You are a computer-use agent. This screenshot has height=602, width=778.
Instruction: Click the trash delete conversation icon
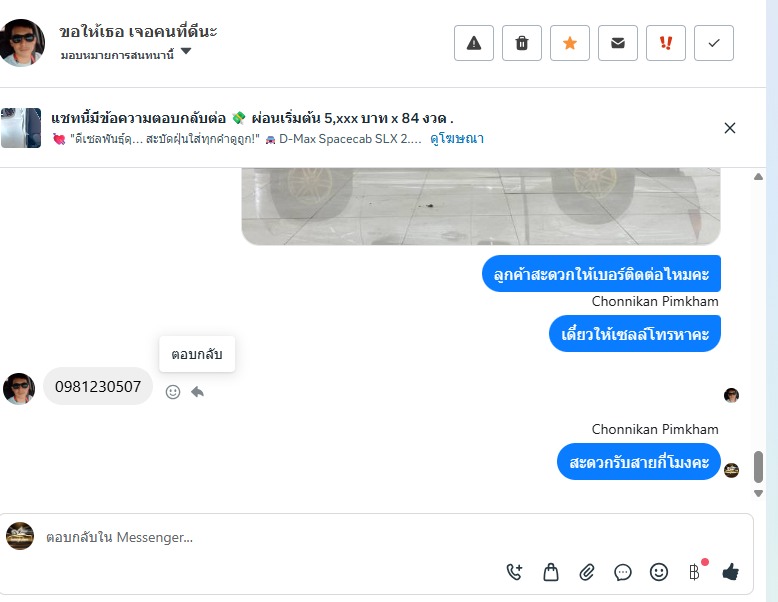click(521, 43)
